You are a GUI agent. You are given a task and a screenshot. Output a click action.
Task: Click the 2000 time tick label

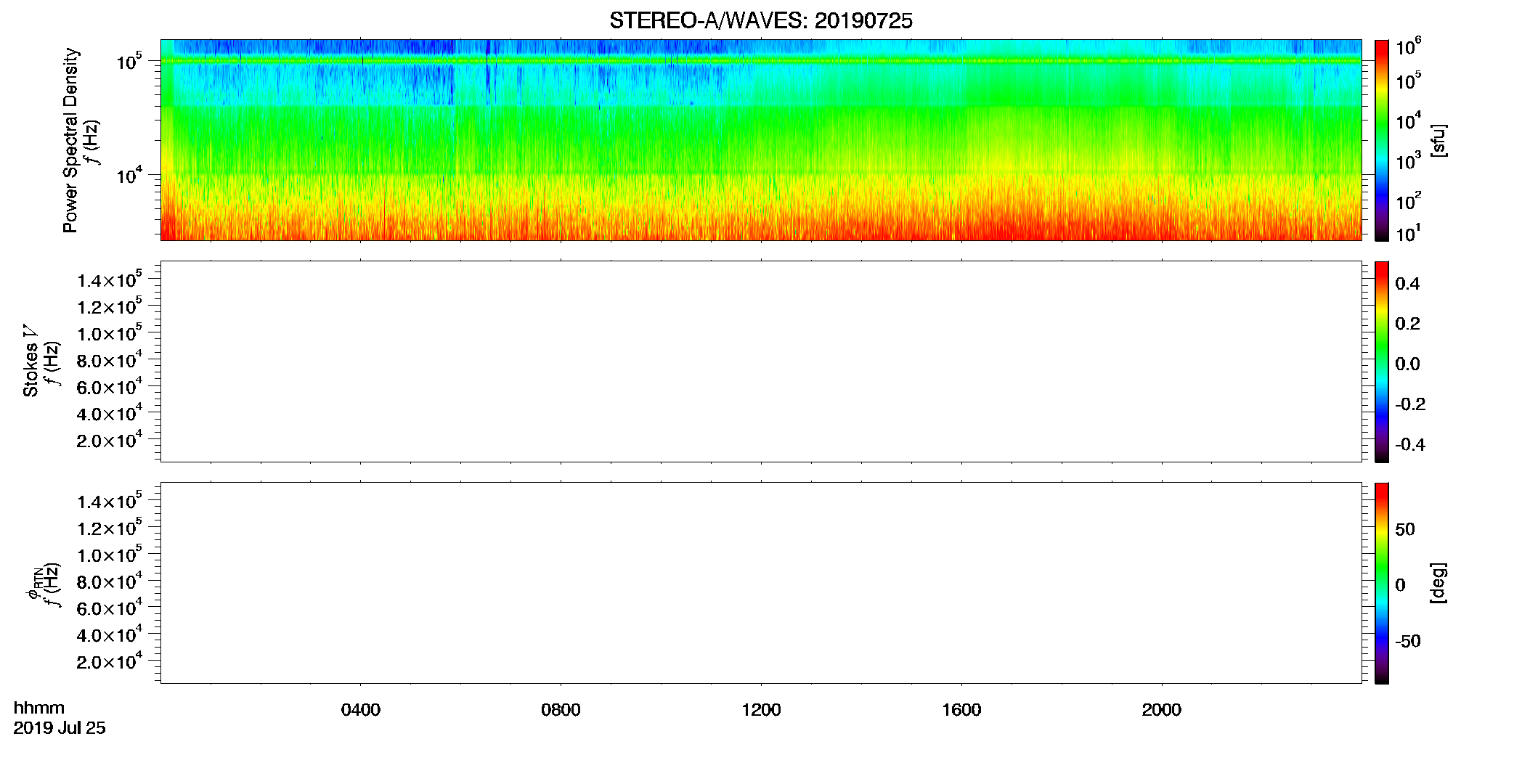[1161, 710]
